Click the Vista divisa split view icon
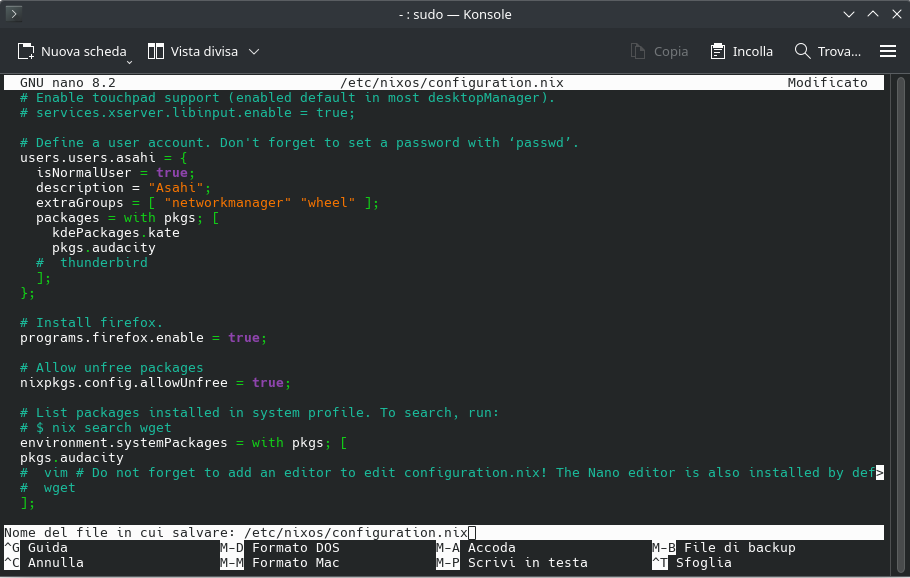Image resolution: width=910 pixels, height=578 pixels. [156, 51]
